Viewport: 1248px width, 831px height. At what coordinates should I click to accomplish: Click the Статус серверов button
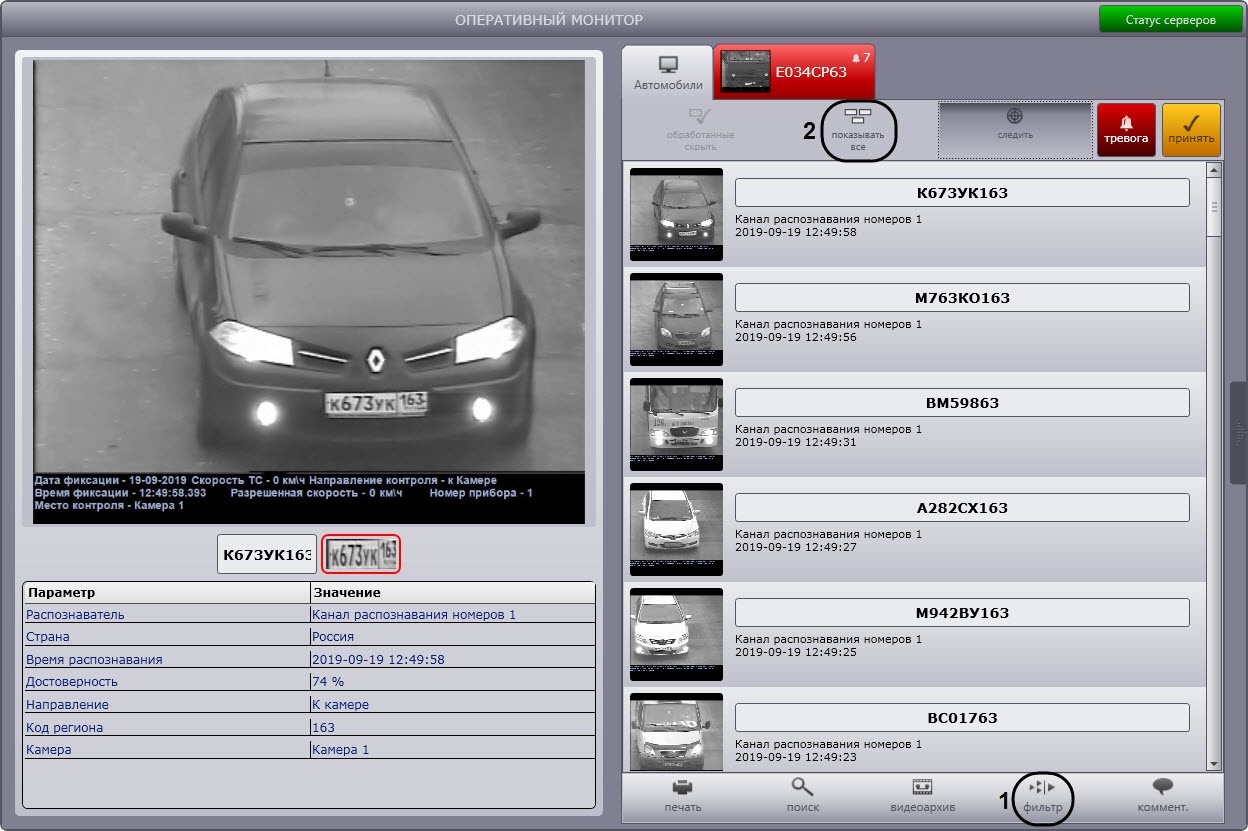[x=1170, y=20]
